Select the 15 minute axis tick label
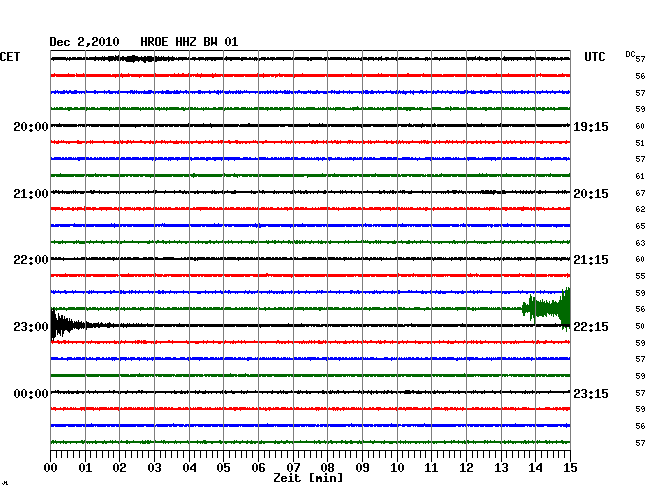 click(x=570, y=468)
